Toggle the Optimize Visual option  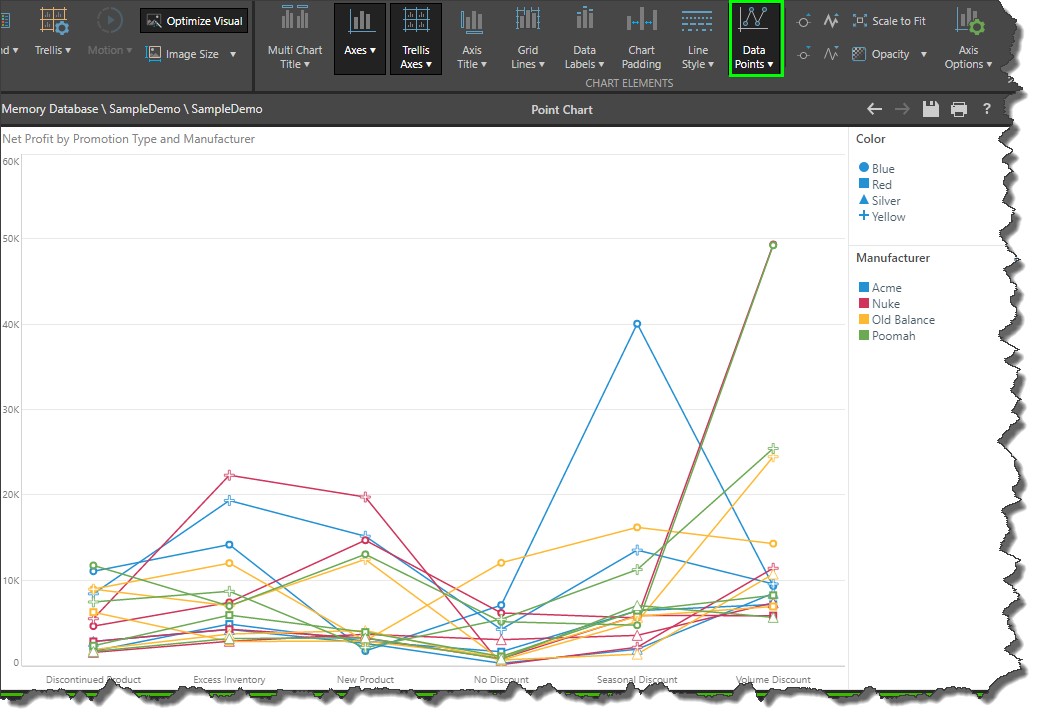pos(194,21)
